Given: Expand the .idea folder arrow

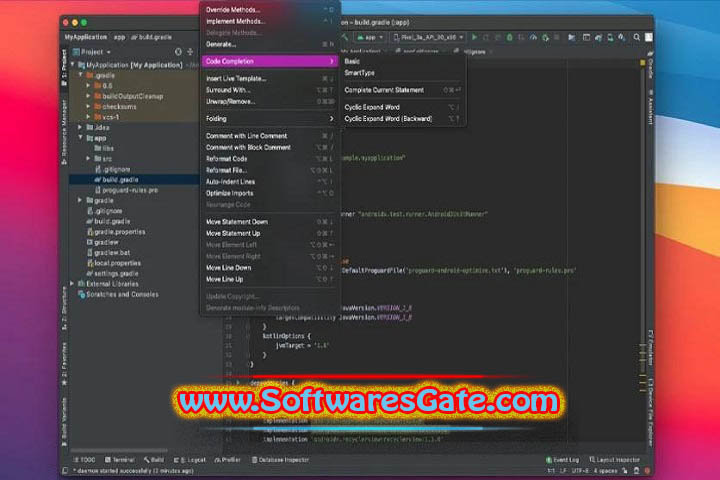Looking at the screenshot, I should (81, 127).
